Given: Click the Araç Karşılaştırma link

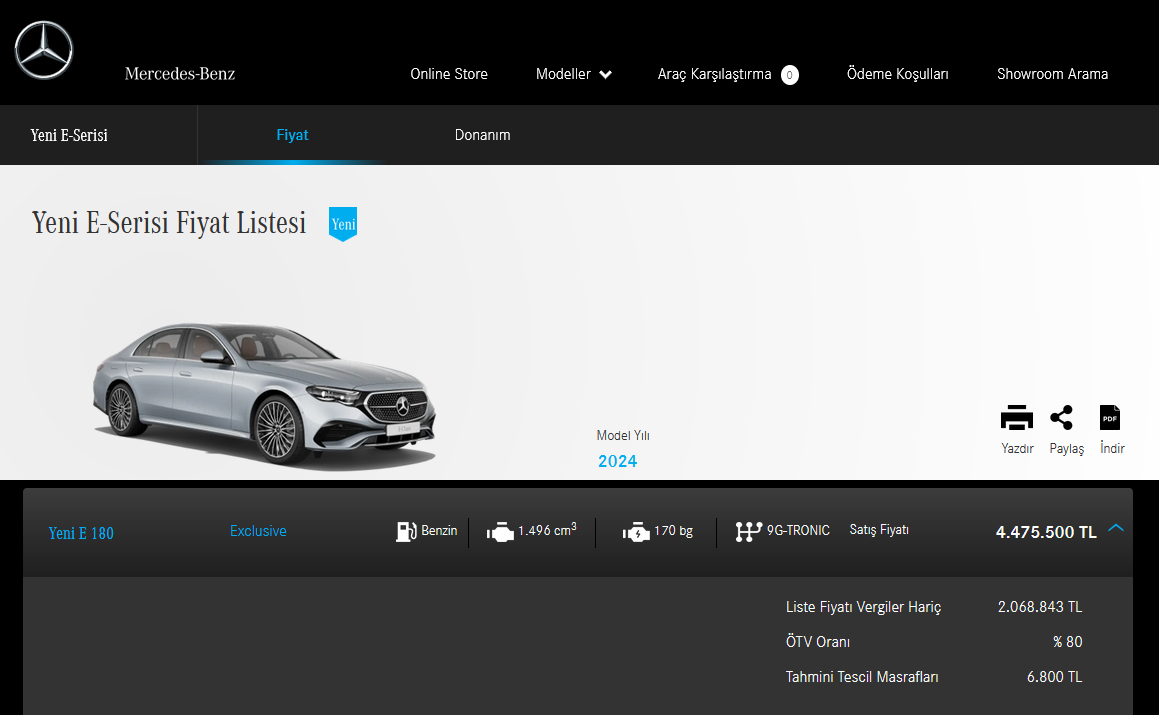Looking at the screenshot, I should pyautogui.click(x=714, y=74).
